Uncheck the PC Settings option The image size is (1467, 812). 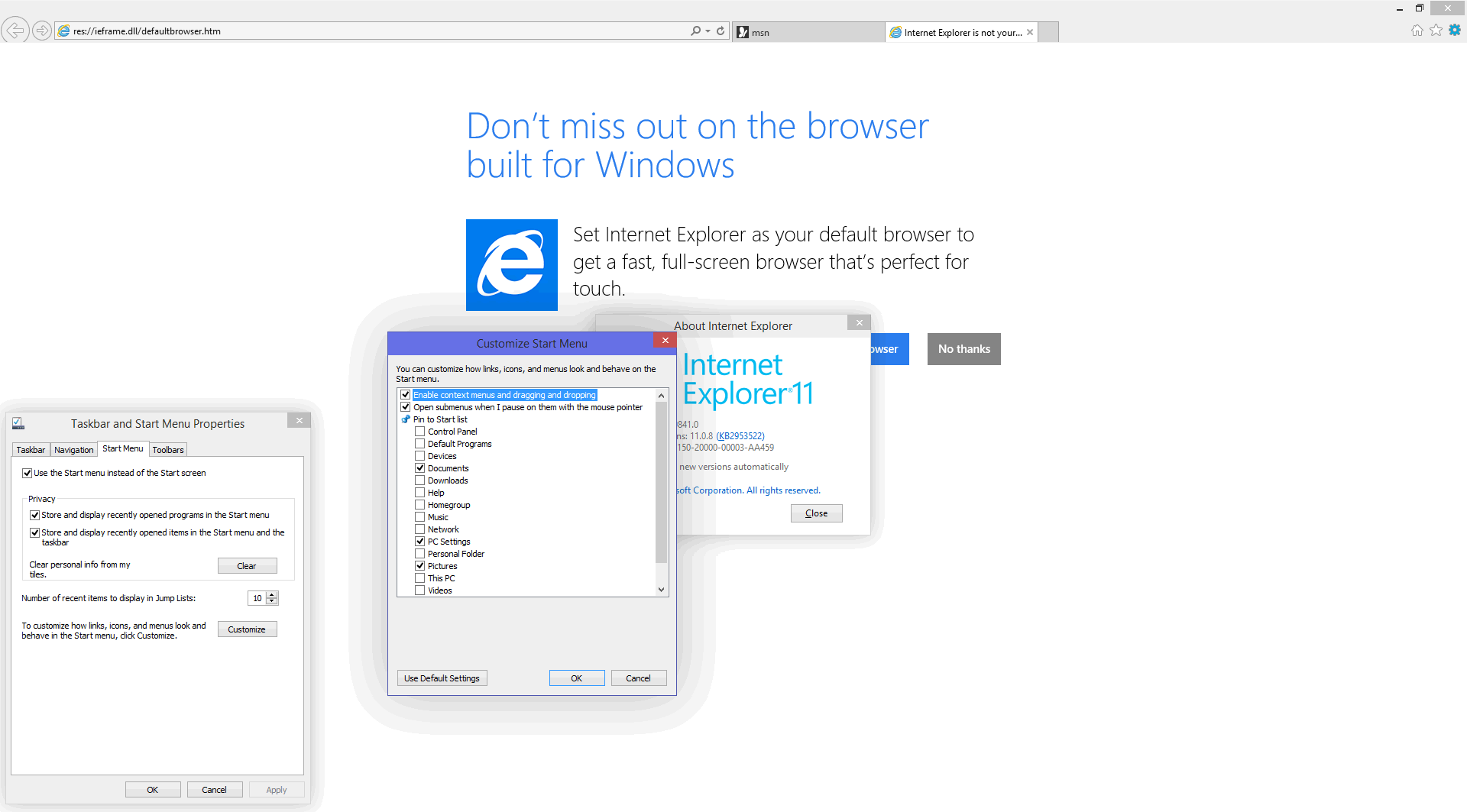coord(419,542)
